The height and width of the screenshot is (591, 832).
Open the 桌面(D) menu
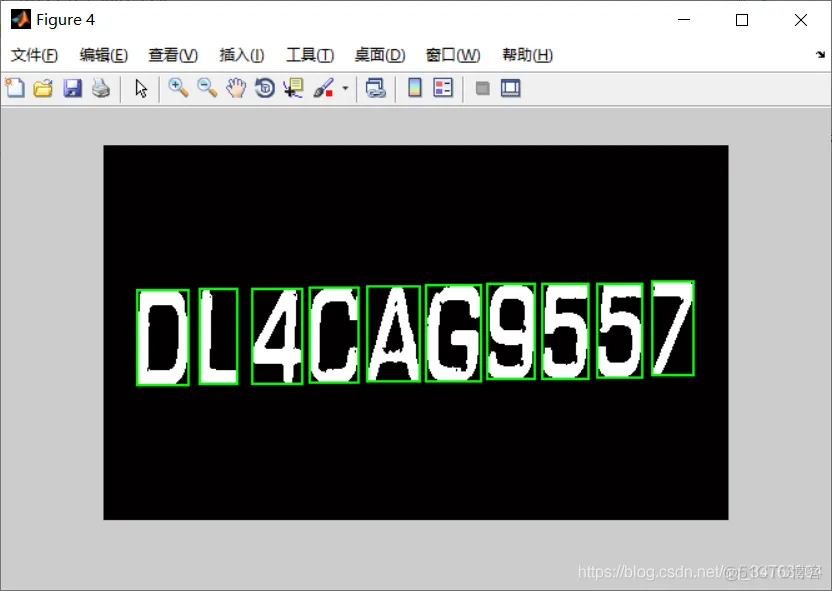click(380, 55)
